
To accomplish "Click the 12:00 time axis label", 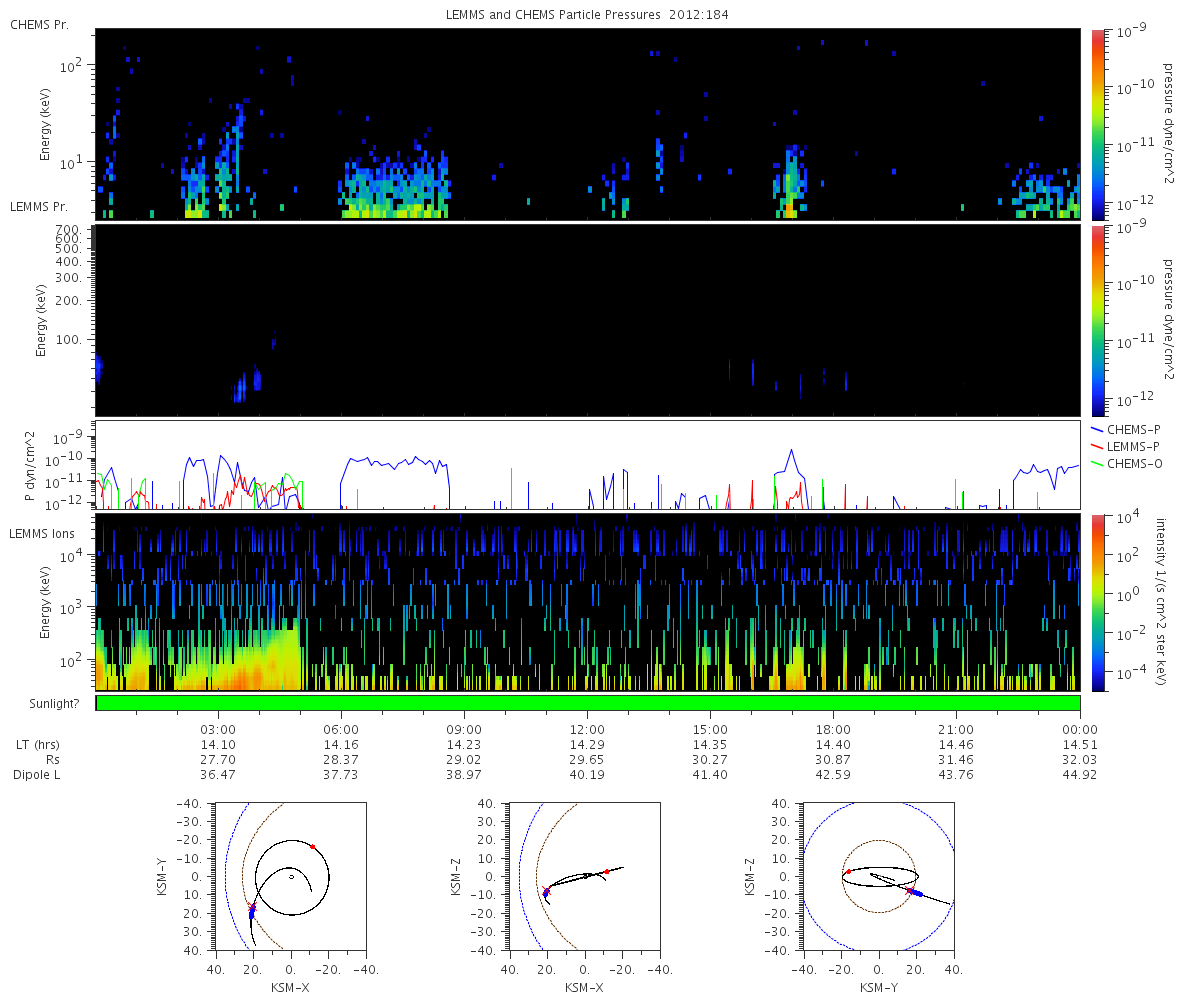I will pos(587,728).
